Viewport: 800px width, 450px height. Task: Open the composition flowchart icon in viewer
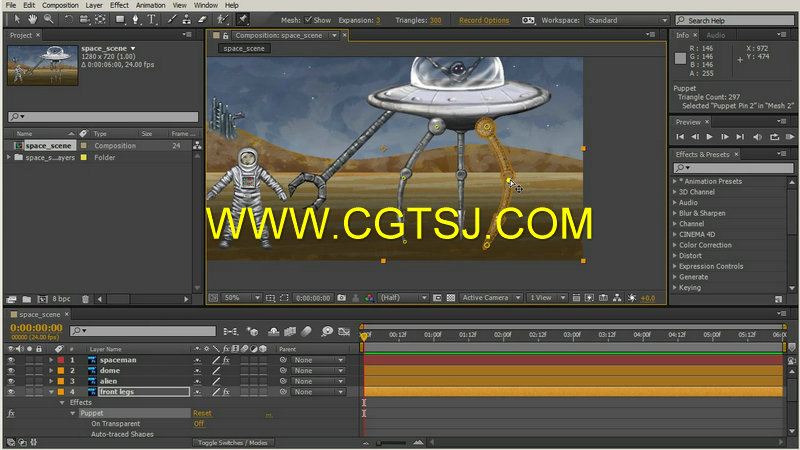point(617,298)
